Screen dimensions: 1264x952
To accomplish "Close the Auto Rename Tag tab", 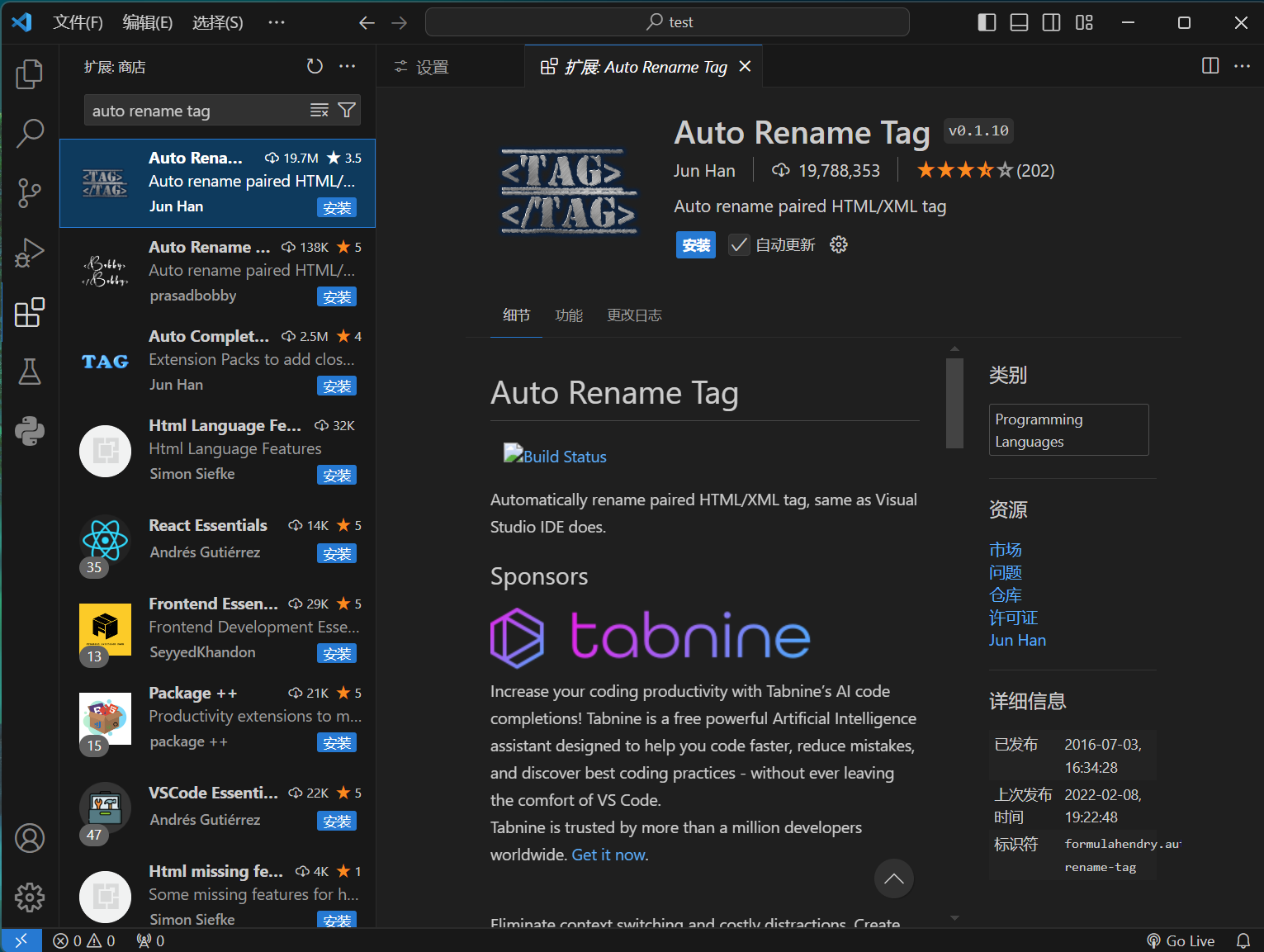I will (745, 67).
